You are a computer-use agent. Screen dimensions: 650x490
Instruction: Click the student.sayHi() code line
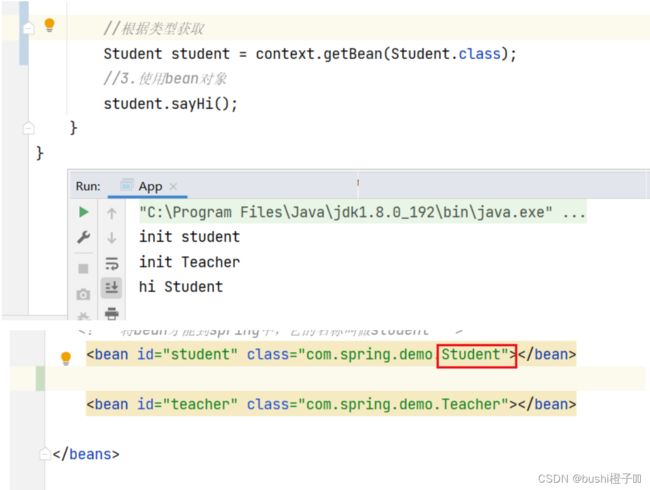point(170,104)
